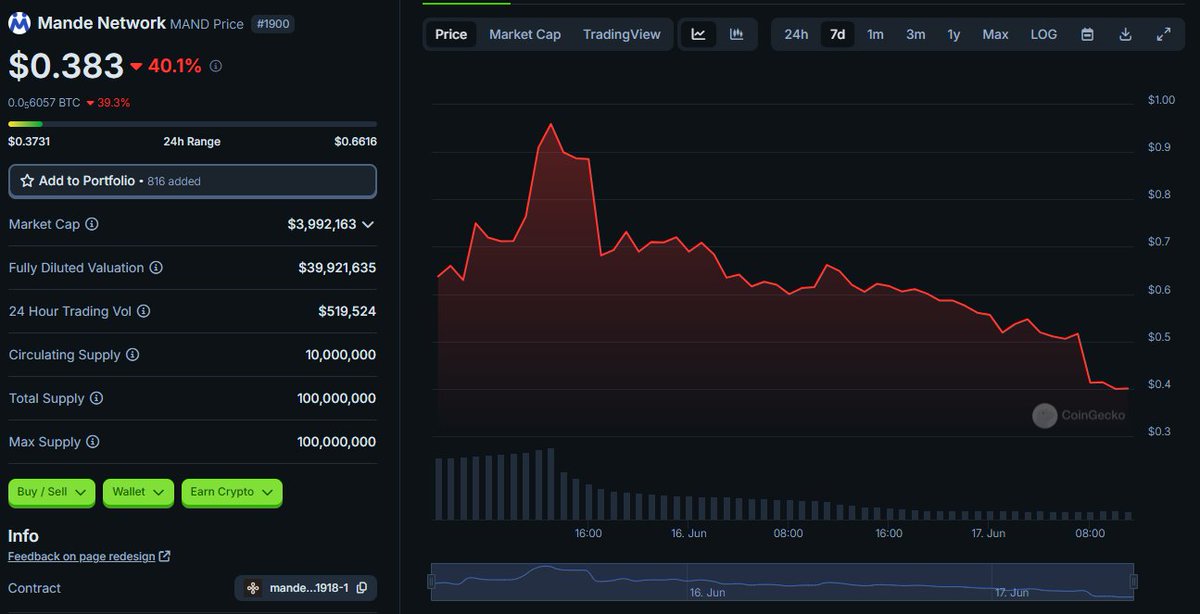Click $519,524 trading volume value

pyautogui.click(x=347, y=311)
